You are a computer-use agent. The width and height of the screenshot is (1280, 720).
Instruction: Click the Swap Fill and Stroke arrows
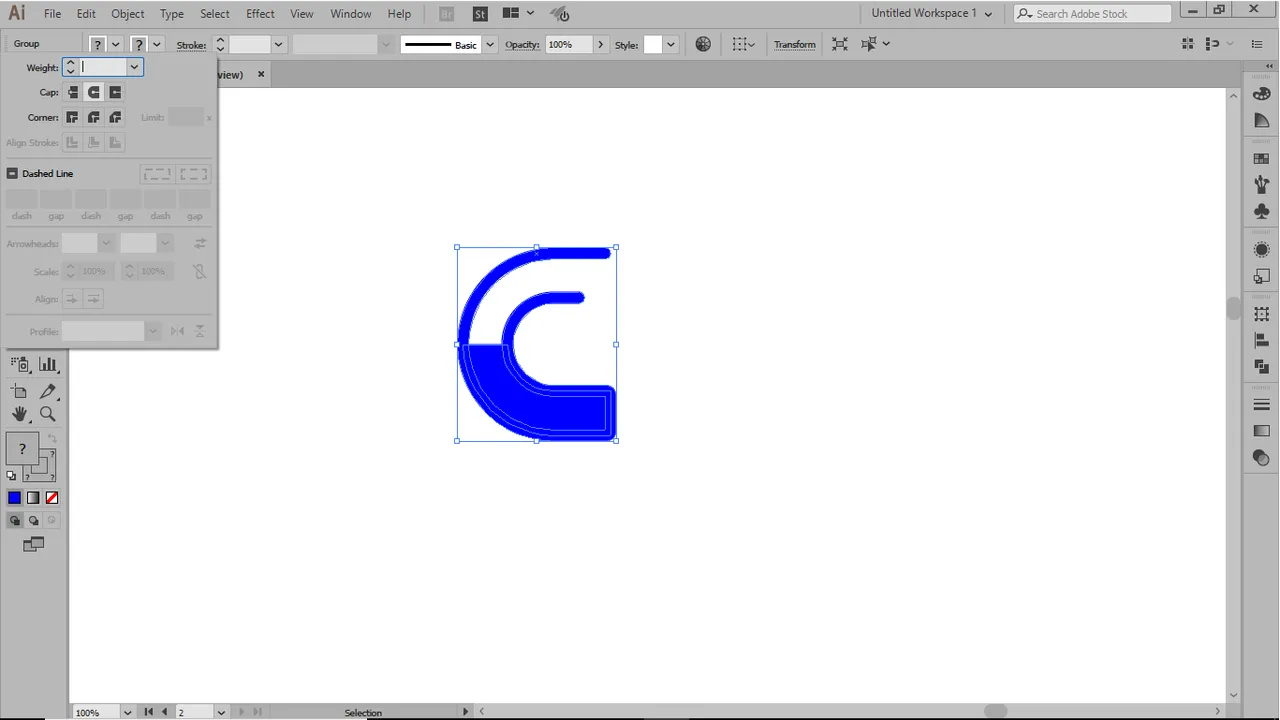[52, 439]
